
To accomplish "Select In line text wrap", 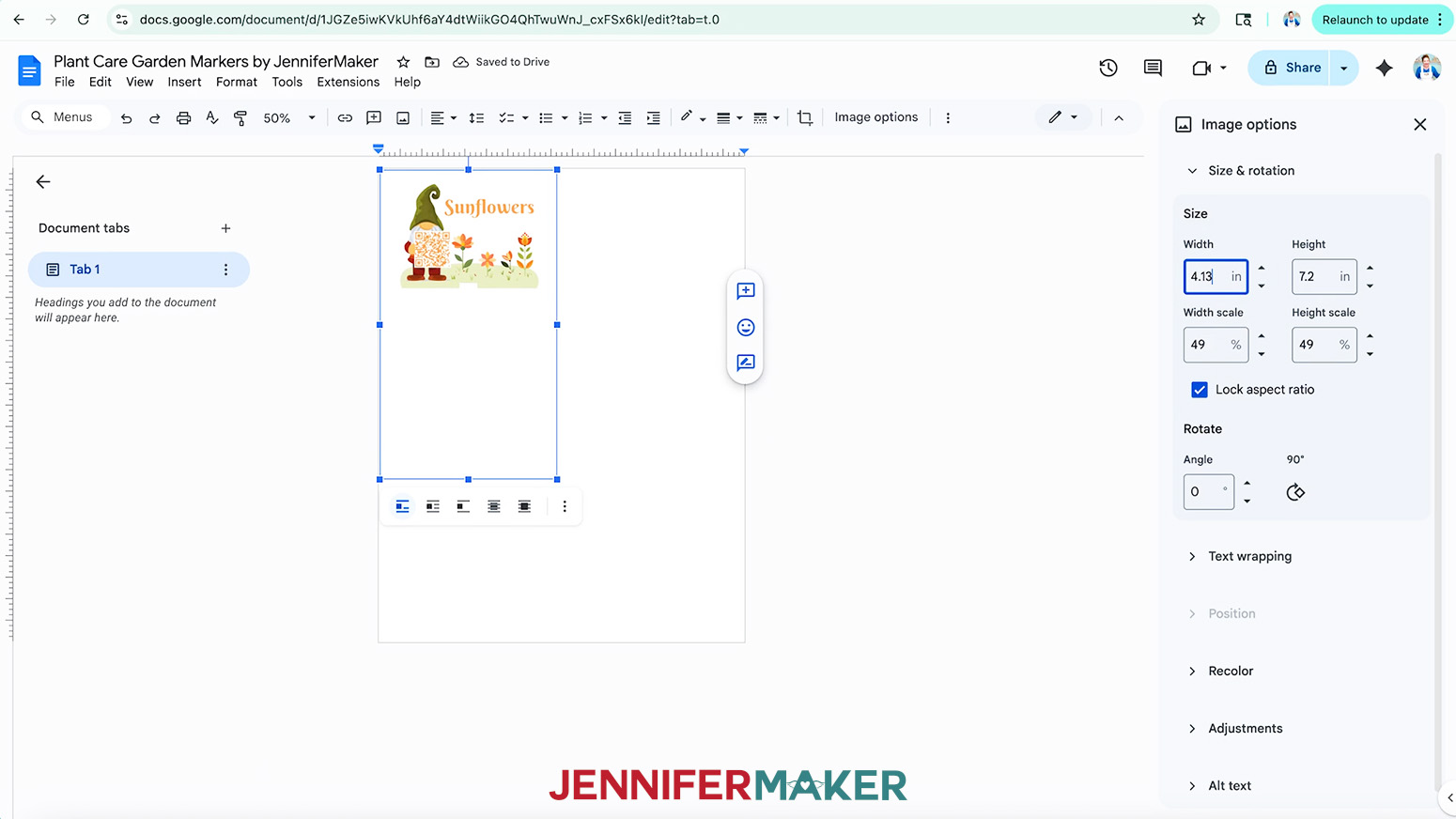I will tap(402, 506).
